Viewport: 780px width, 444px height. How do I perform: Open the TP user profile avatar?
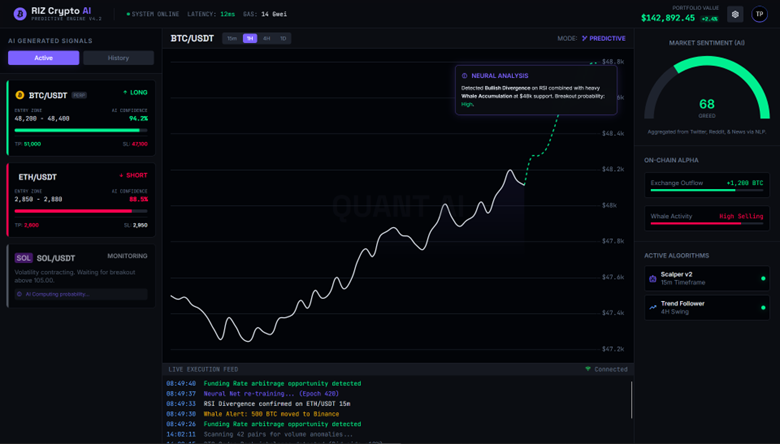pos(759,15)
